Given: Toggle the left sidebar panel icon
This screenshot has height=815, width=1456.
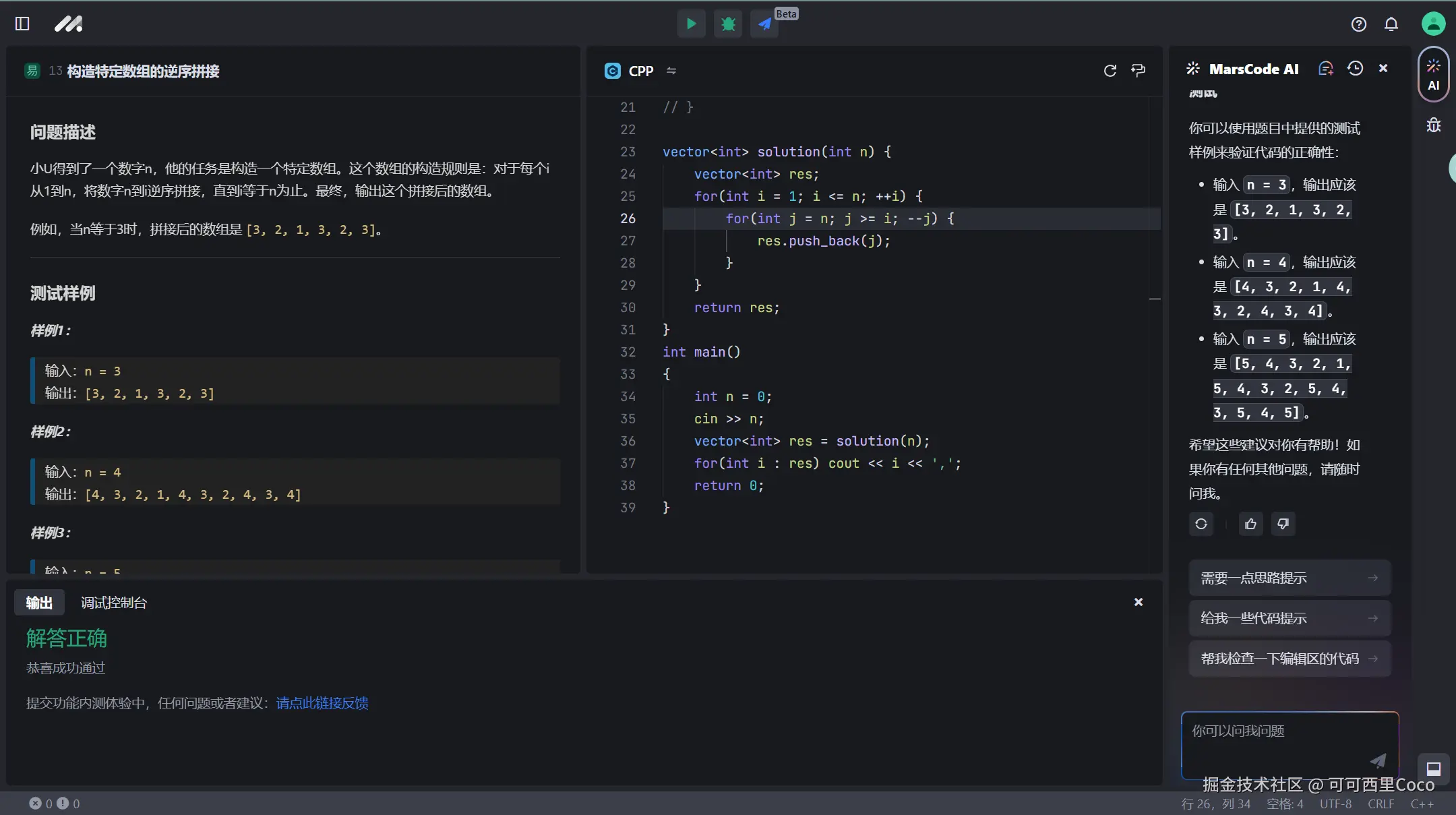Looking at the screenshot, I should pyautogui.click(x=22, y=24).
